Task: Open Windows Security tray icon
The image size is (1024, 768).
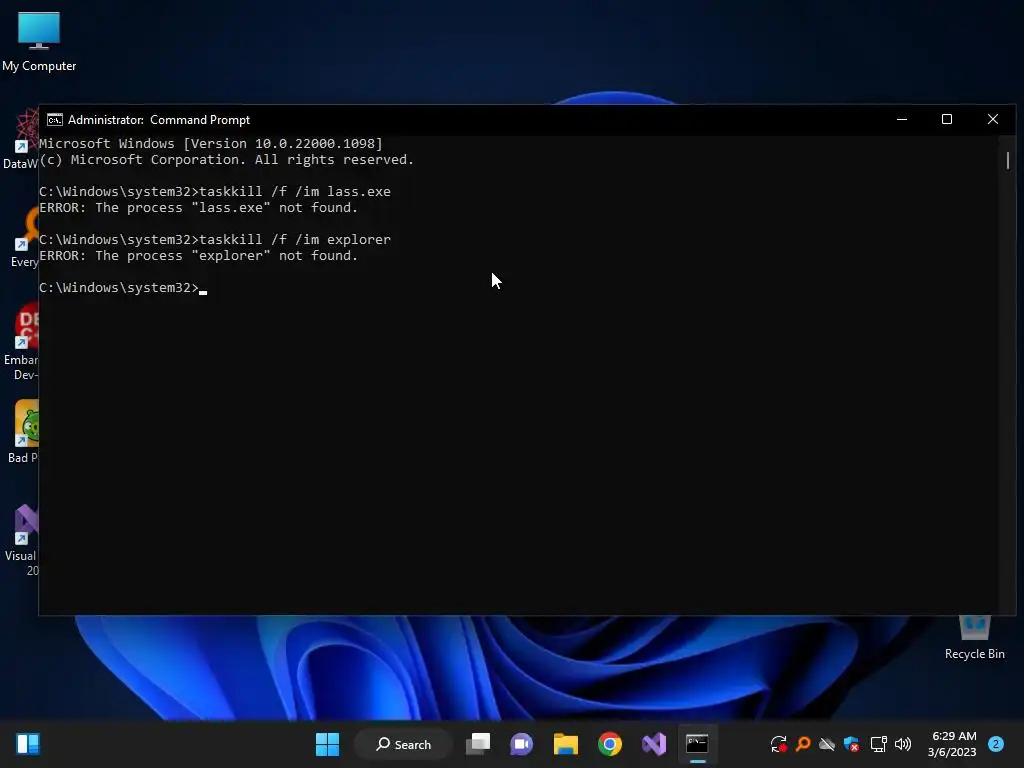Action: (852, 744)
